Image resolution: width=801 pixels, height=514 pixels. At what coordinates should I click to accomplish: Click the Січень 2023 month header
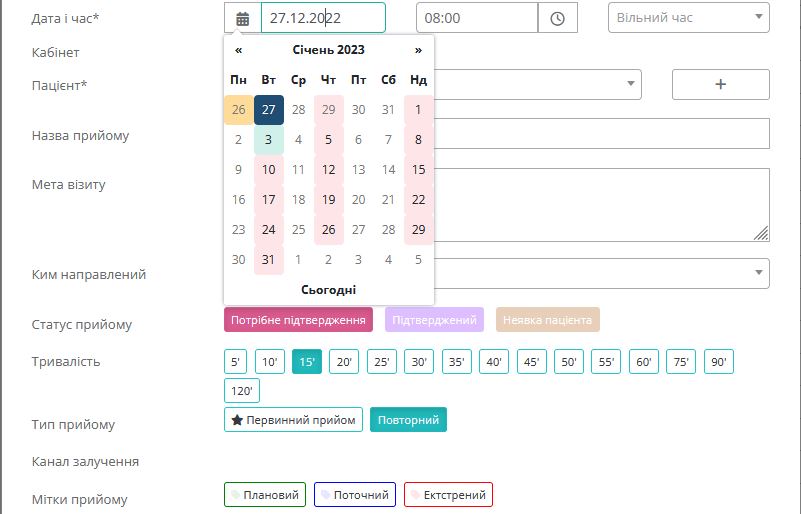pos(328,50)
